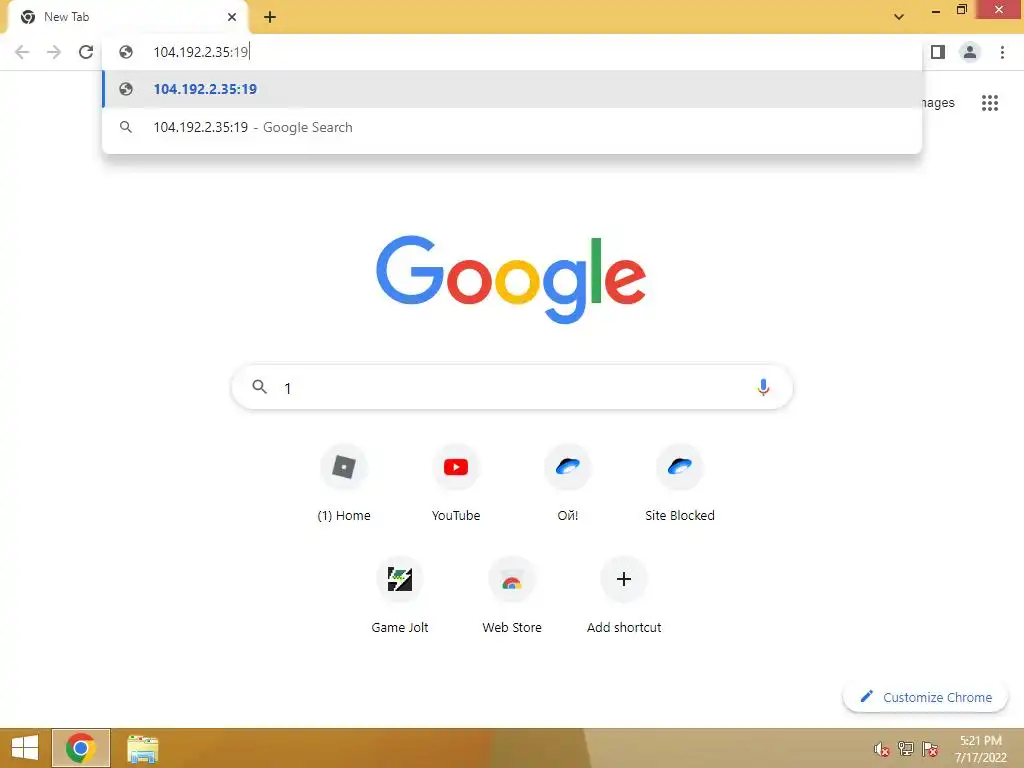Open the side panel icon
Viewport: 1024px width, 768px height.
(938, 52)
